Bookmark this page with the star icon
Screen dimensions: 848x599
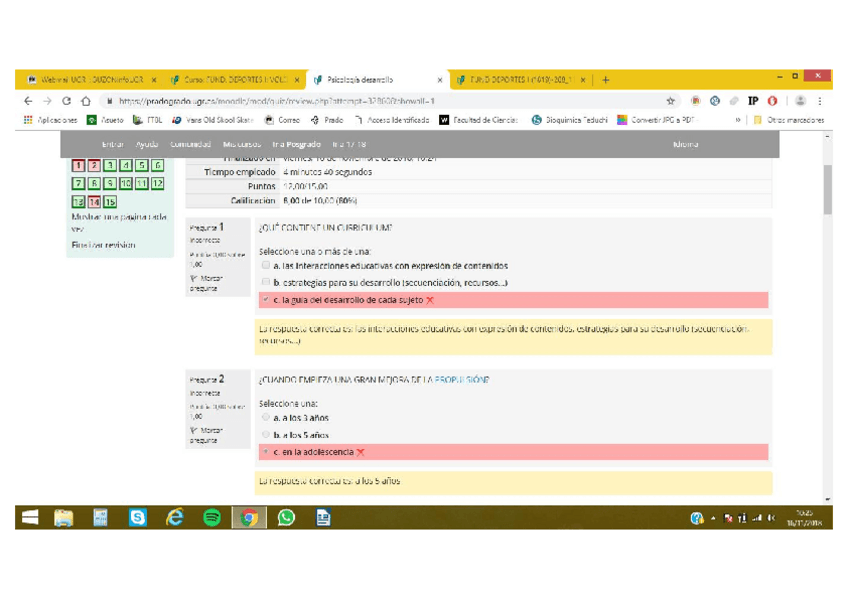pos(670,101)
